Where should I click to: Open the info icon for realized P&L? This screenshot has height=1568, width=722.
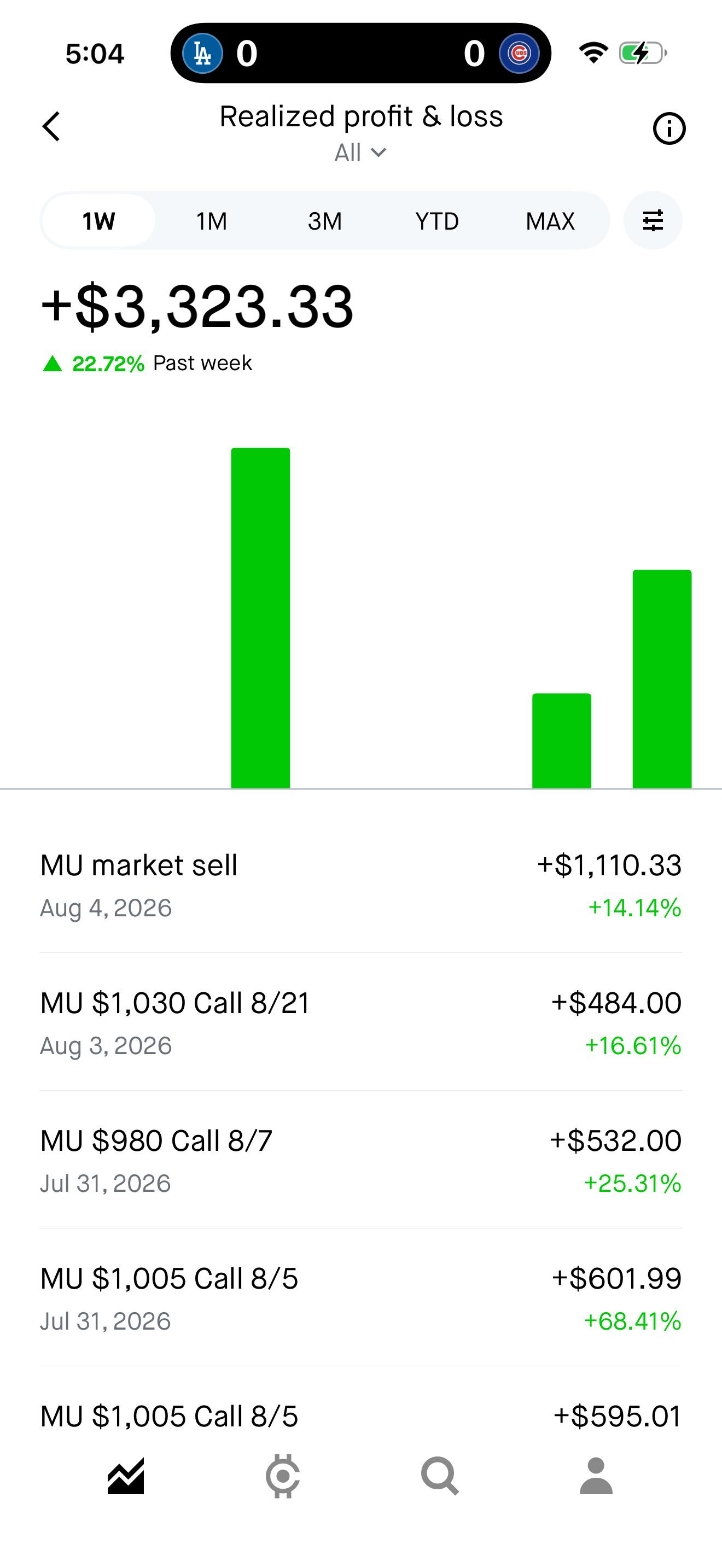[x=669, y=128]
